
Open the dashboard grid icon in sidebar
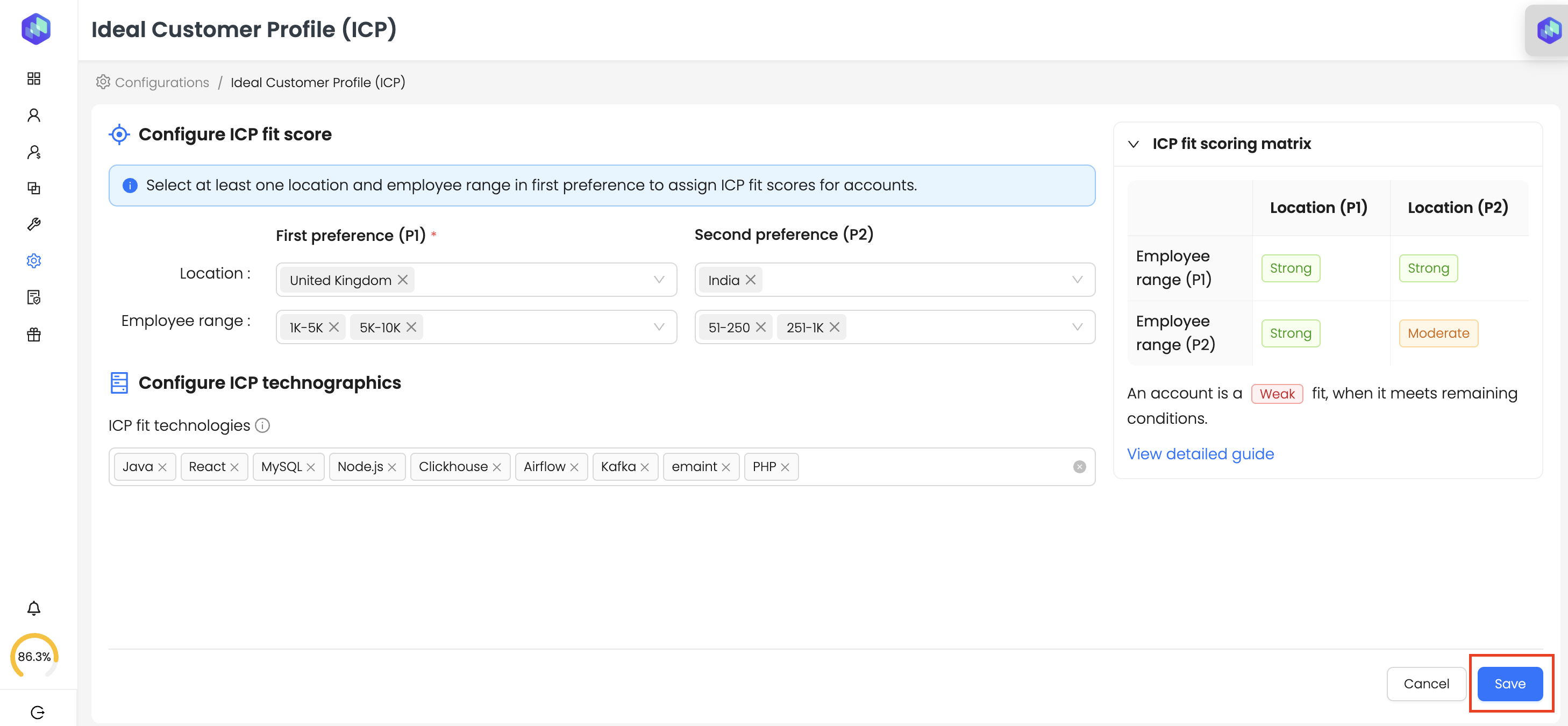coord(34,79)
